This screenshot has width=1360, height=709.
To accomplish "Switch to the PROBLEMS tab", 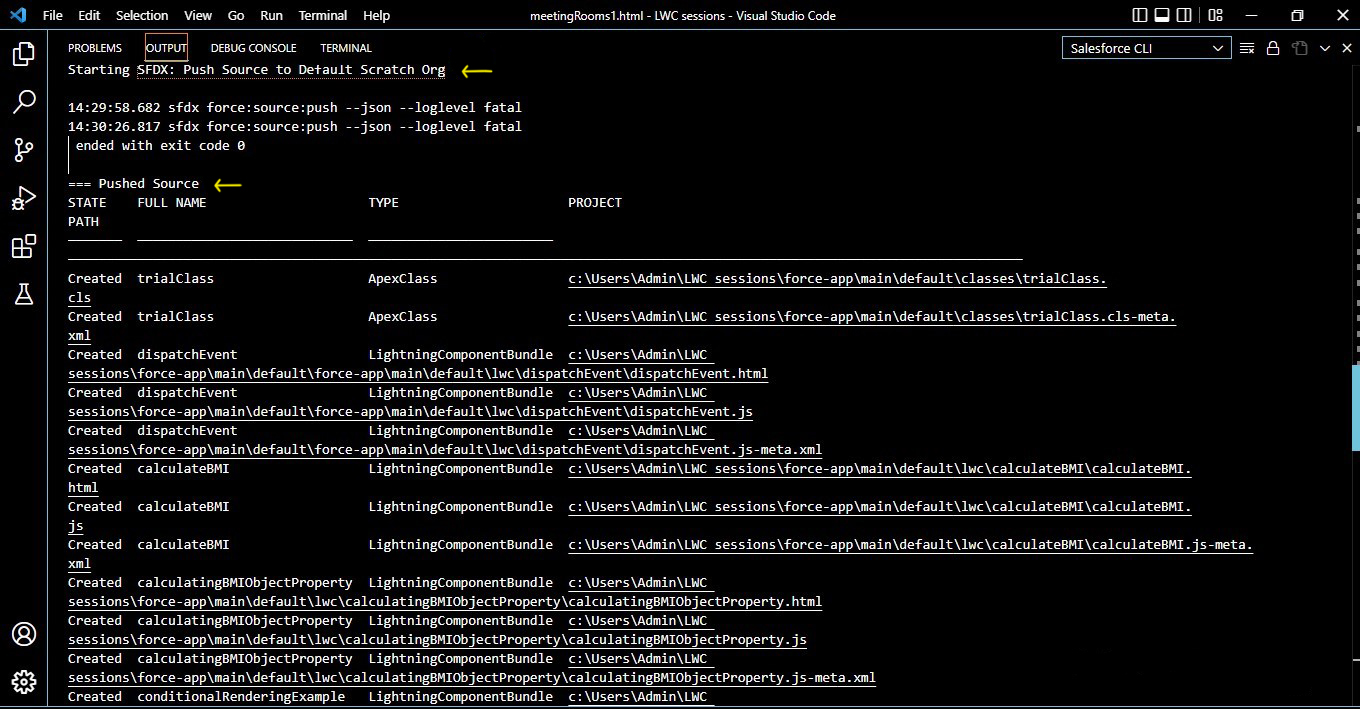I will click(x=95, y=48).
